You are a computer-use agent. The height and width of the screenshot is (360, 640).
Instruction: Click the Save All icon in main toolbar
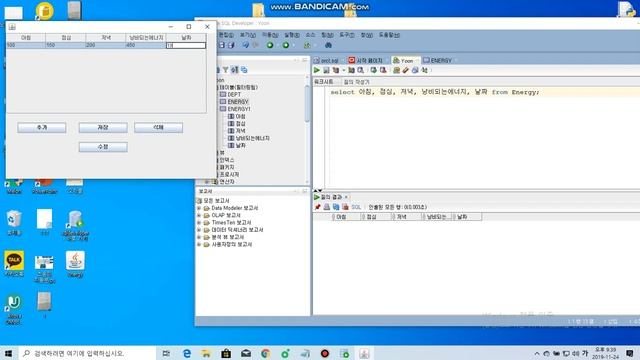231,45
